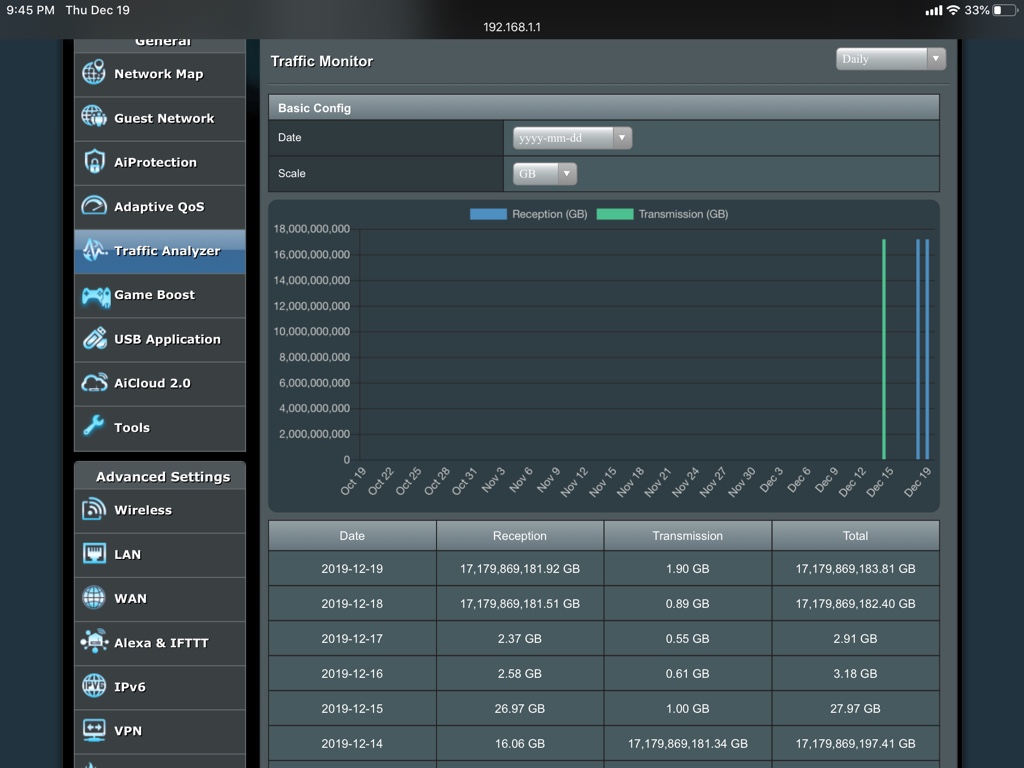
Task: Go to Wireless settings
Action: [x=160, y=510]
